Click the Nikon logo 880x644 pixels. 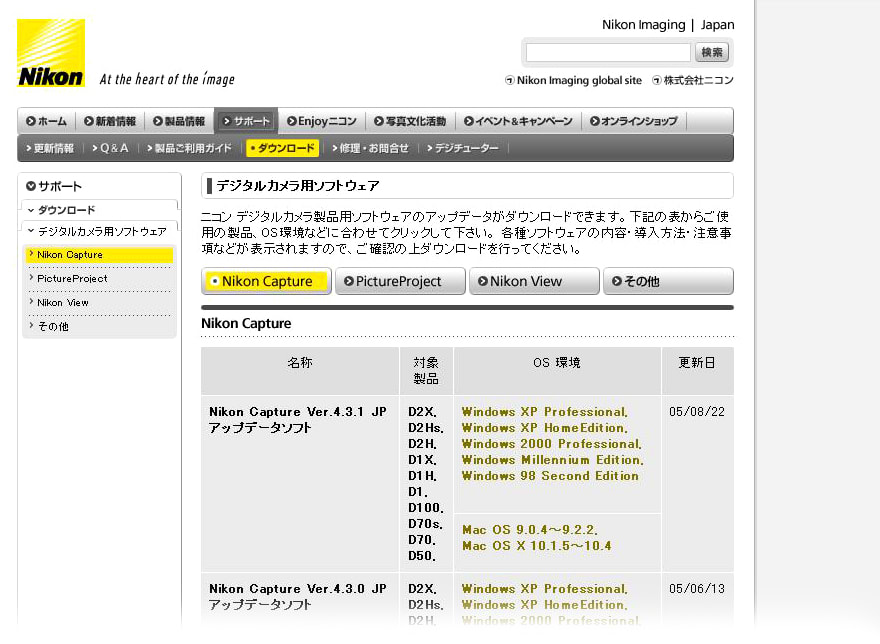[x=51, y=53]
